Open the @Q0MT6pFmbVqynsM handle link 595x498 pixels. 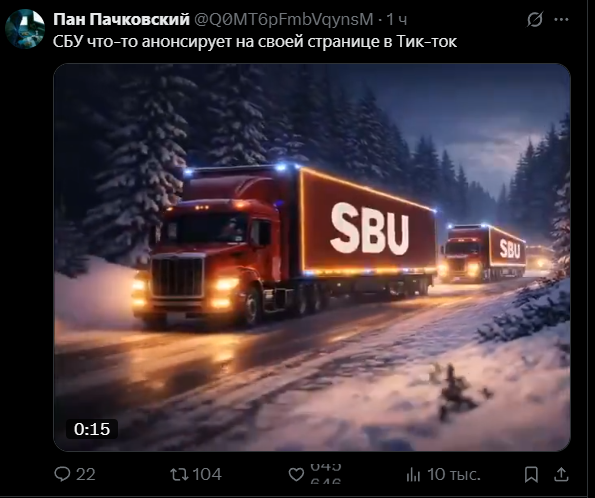pyautogui.click(x=284, y=19)
